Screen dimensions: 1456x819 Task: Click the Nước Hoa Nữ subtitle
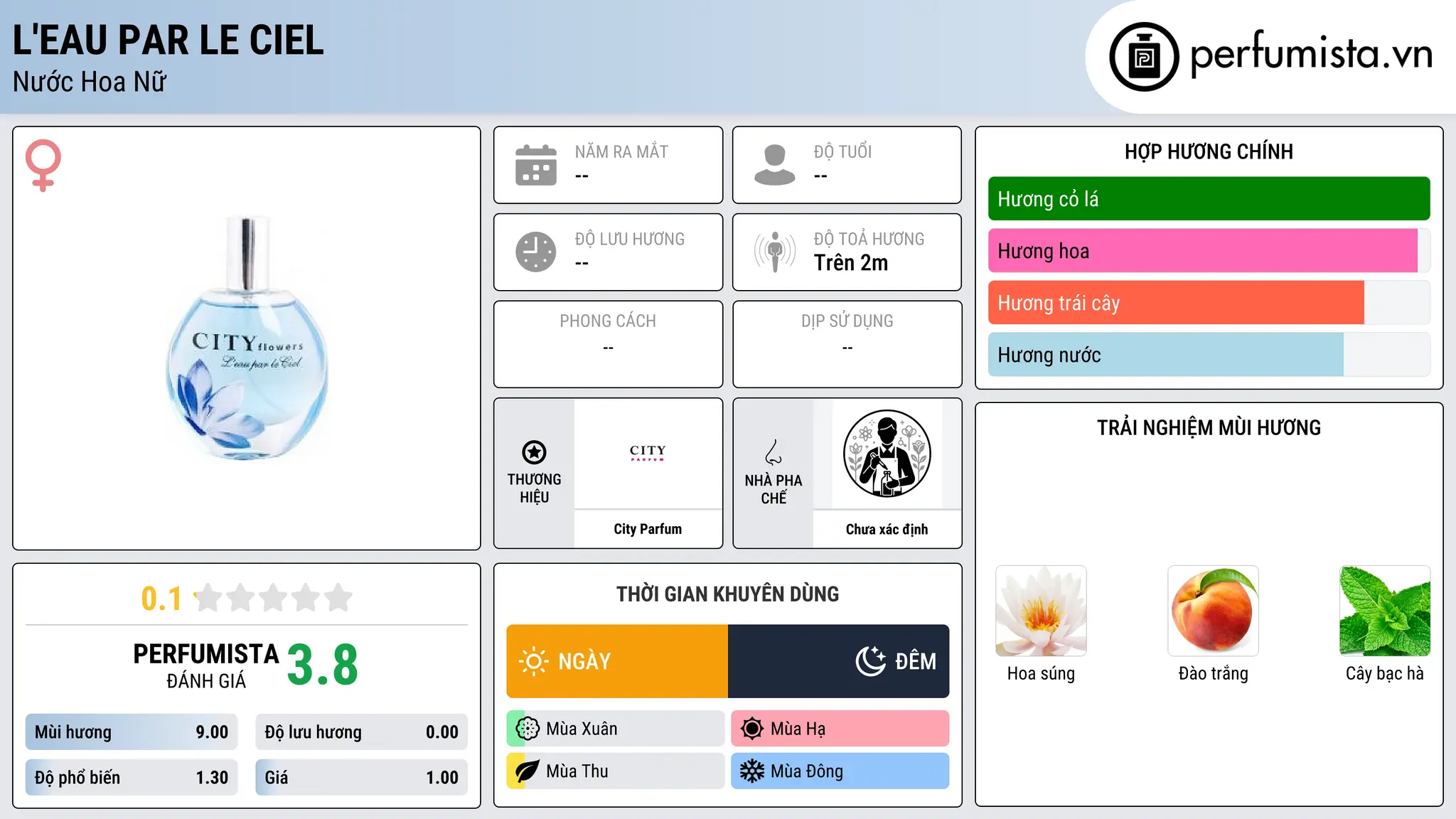click(x=90, y=82)
